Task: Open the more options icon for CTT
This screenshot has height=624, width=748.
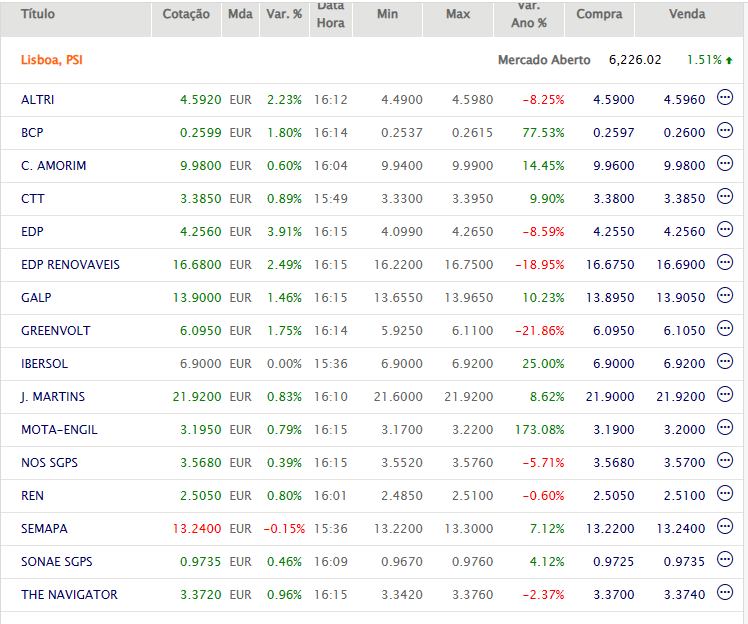Action: tap(725, 197)
